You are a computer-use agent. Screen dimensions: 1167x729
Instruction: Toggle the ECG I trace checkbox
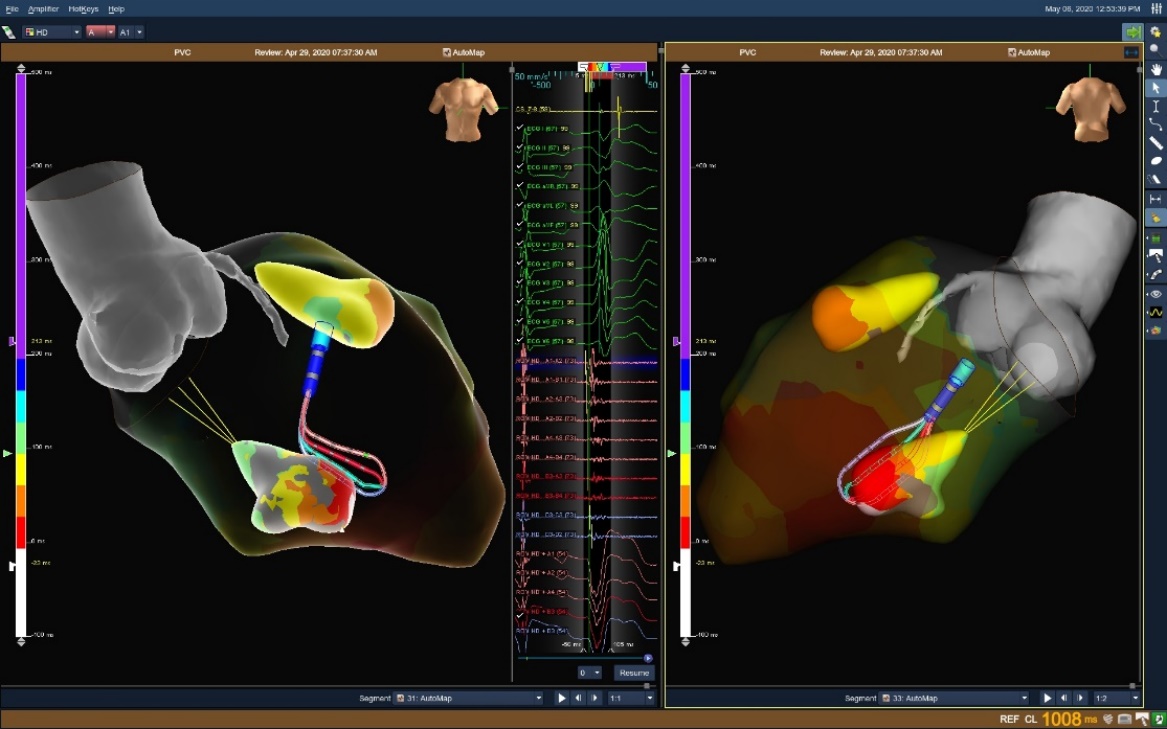(520, 128)
